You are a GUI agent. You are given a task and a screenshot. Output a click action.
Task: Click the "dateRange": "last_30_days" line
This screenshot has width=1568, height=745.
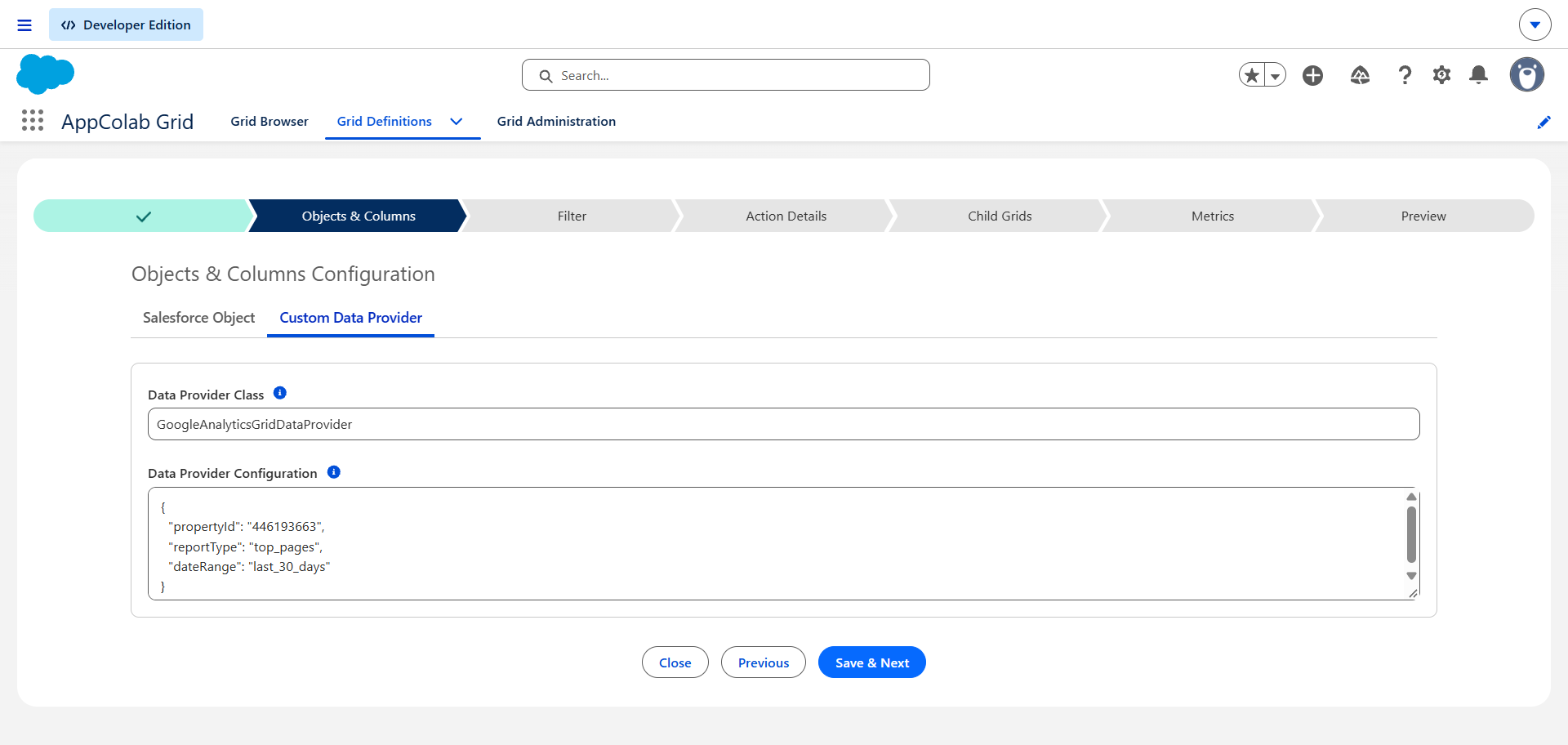tap(249, 567)
